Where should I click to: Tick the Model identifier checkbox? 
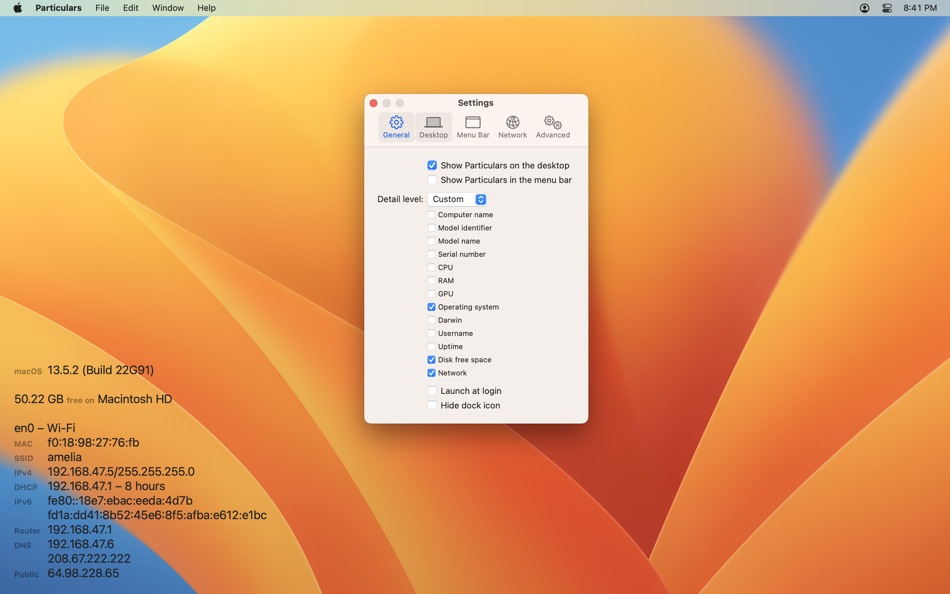coord(431,228)
